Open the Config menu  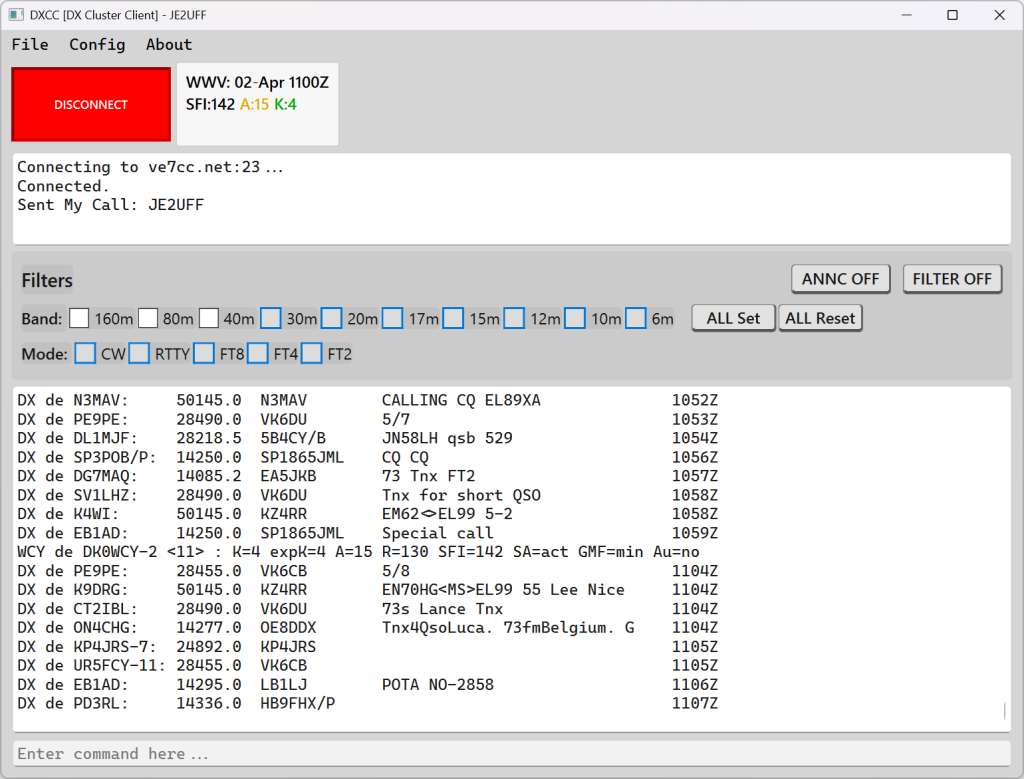coord(97,44)
